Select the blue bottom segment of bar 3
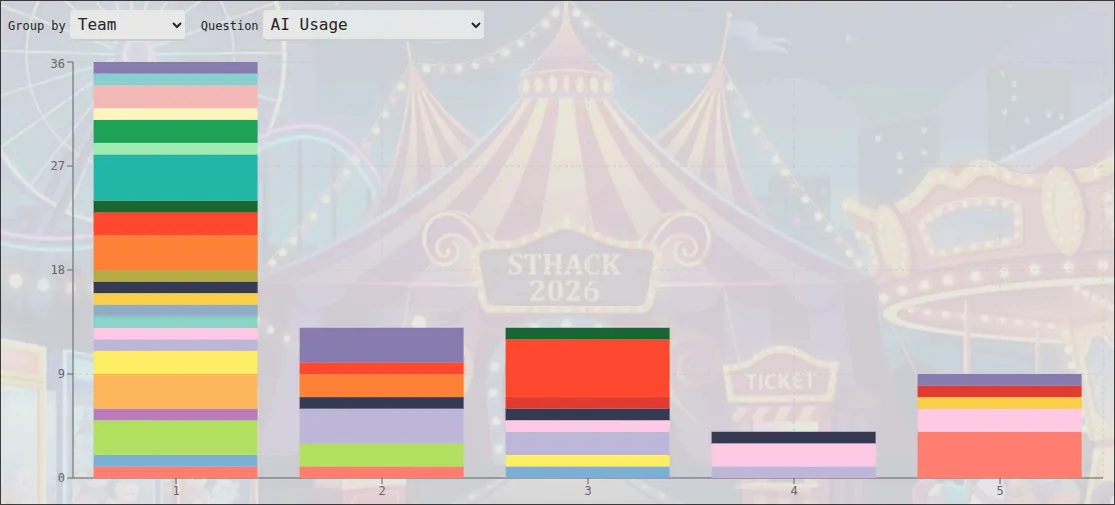1115x505 pixels. coord(587,472)
